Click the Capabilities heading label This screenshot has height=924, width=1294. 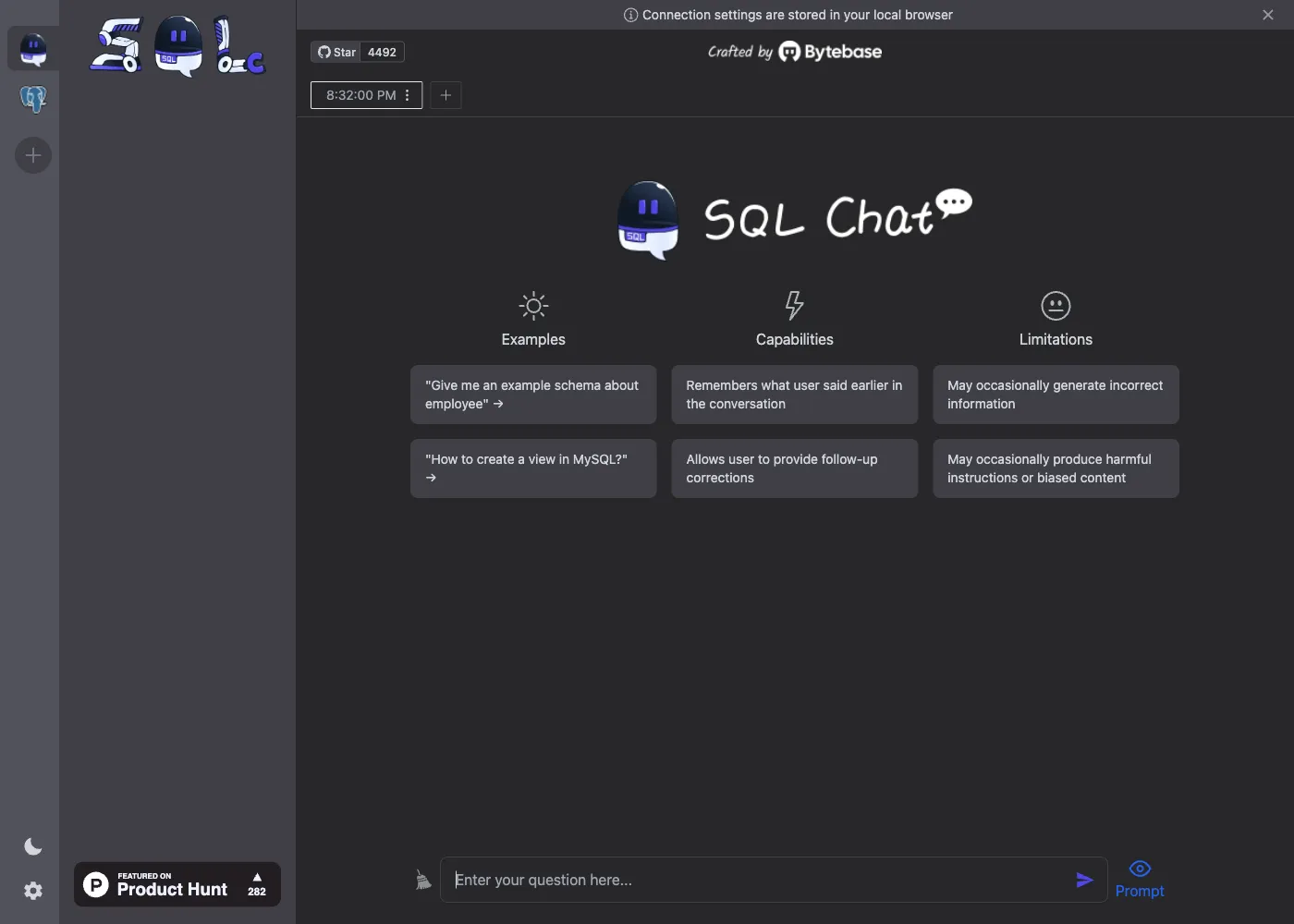(x=795, y=339)
